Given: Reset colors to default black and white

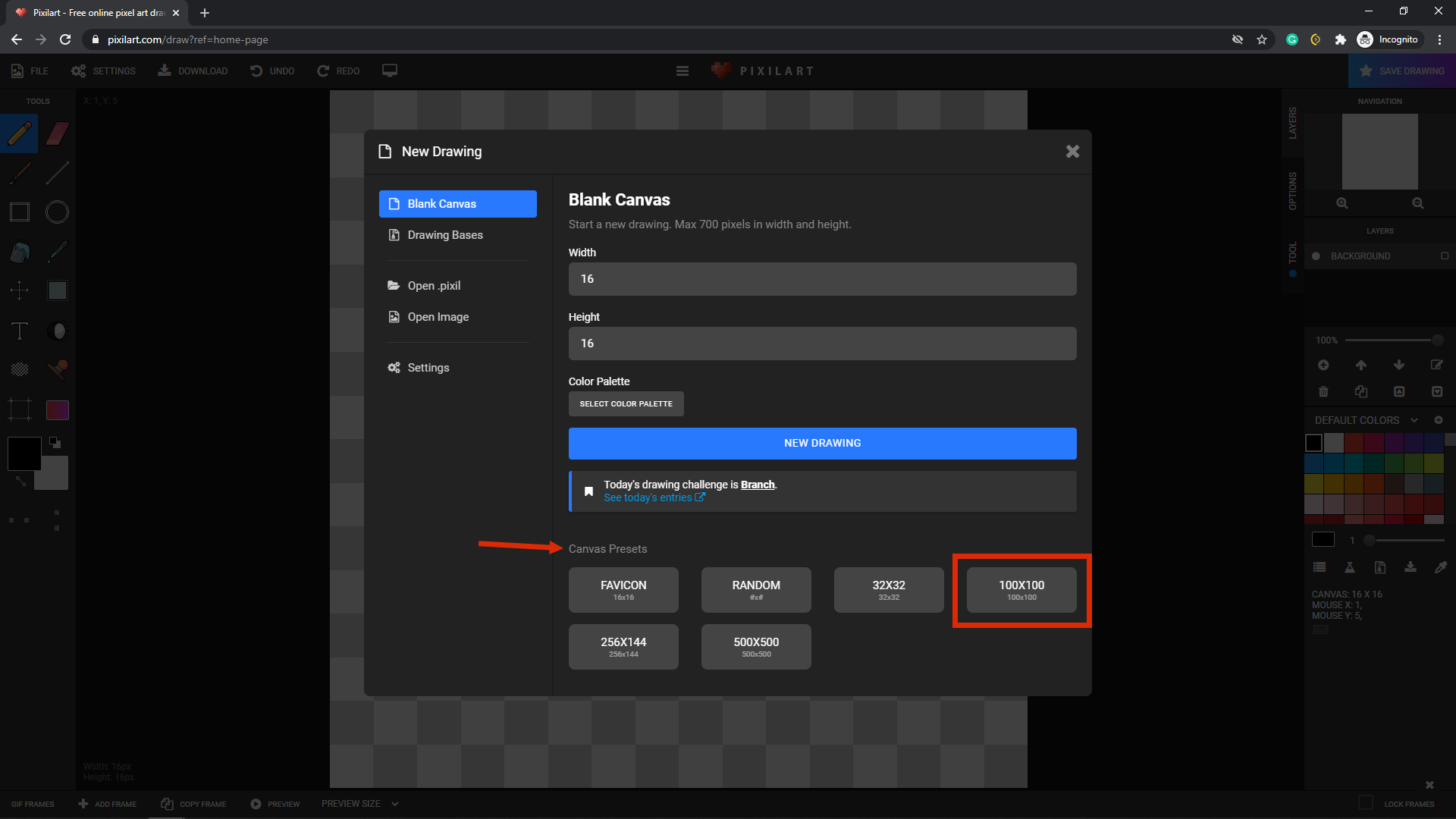Looking at the screenshot, I should click(55, 442).
